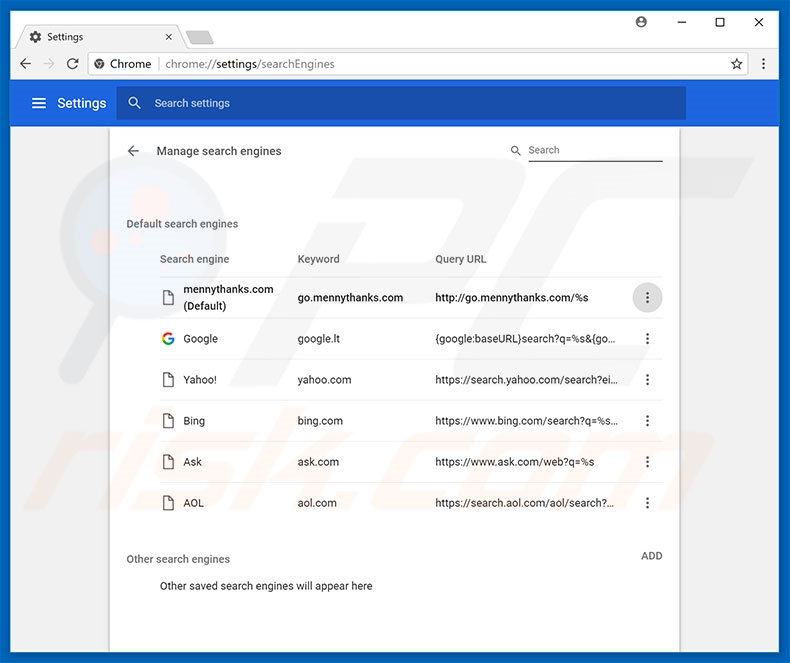
Task: Click ADD to add a search engine
Action: coord(651,556)
